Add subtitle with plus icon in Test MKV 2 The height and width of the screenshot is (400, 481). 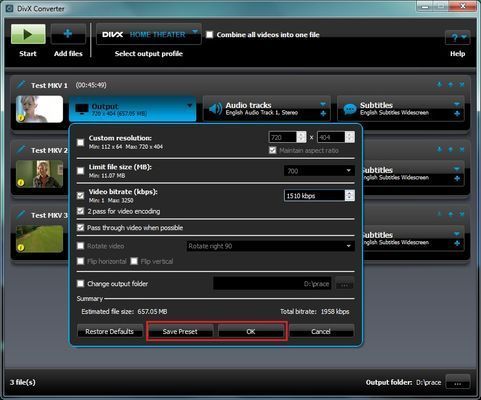[x=457, y=179]
